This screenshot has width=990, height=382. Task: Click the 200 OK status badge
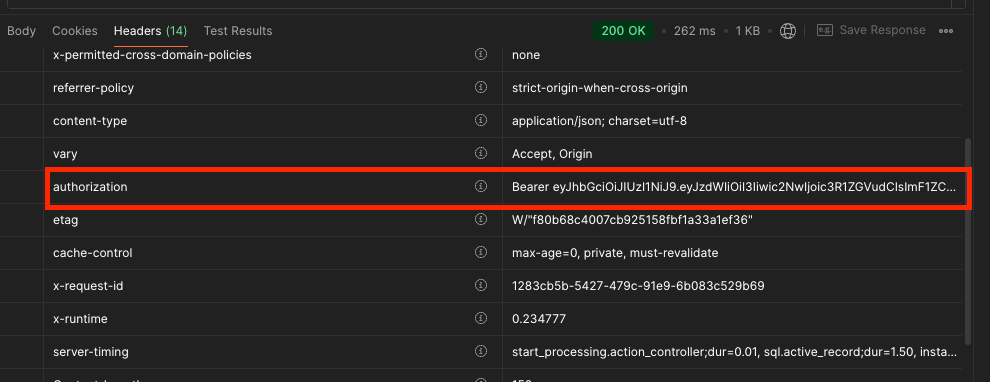click(x=623, y=30)
